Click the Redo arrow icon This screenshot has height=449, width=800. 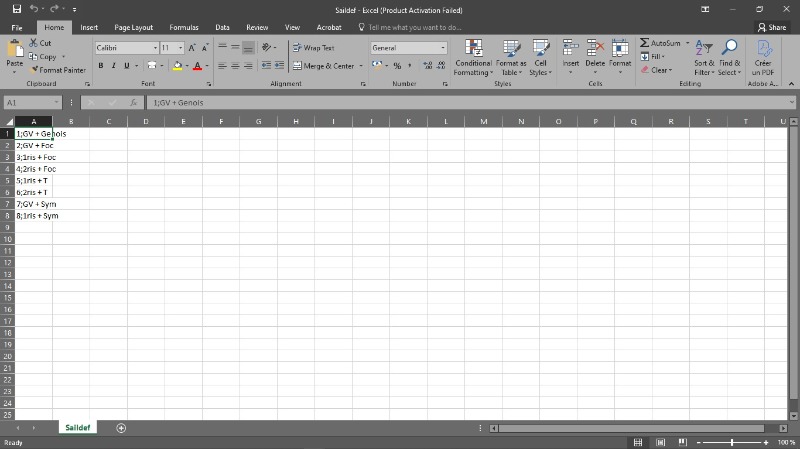click(54, 9)
